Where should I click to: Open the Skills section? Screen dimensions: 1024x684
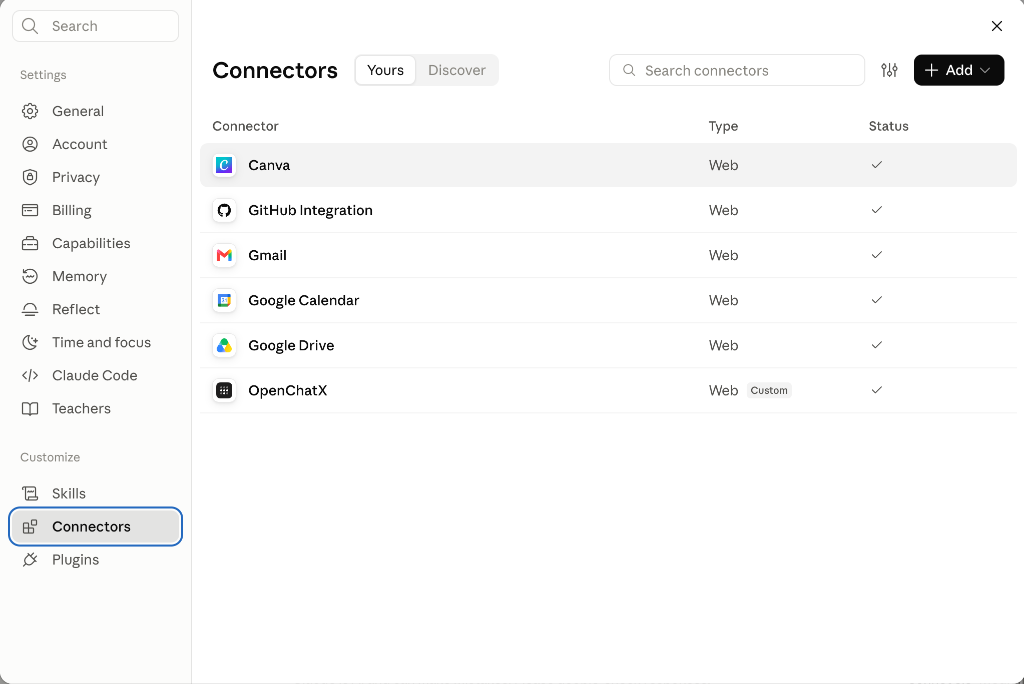pos(95,493)
